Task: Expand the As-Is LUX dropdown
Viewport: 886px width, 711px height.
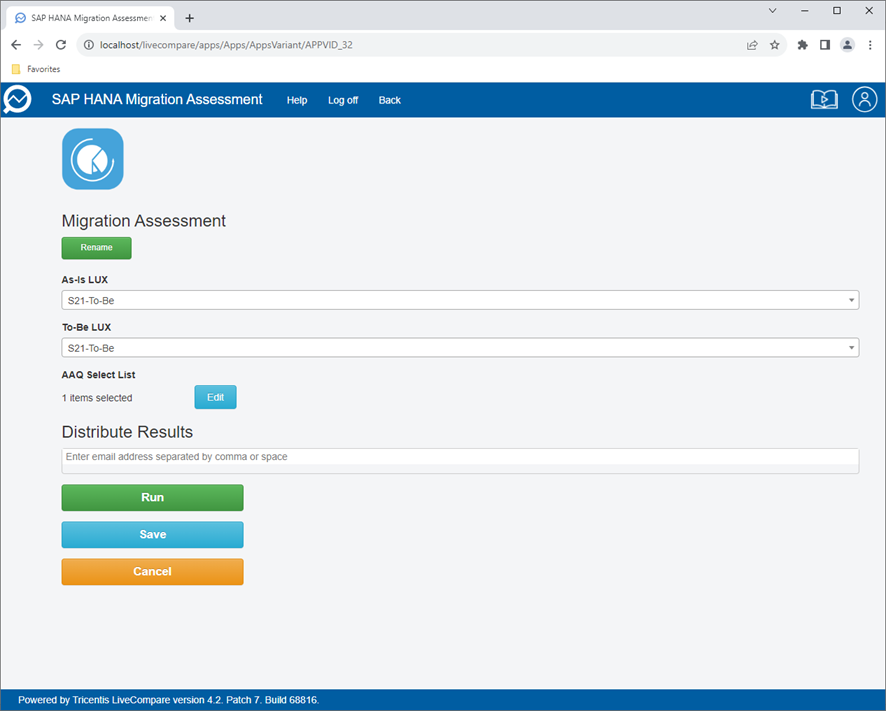Action: click(x=460, y=300)
